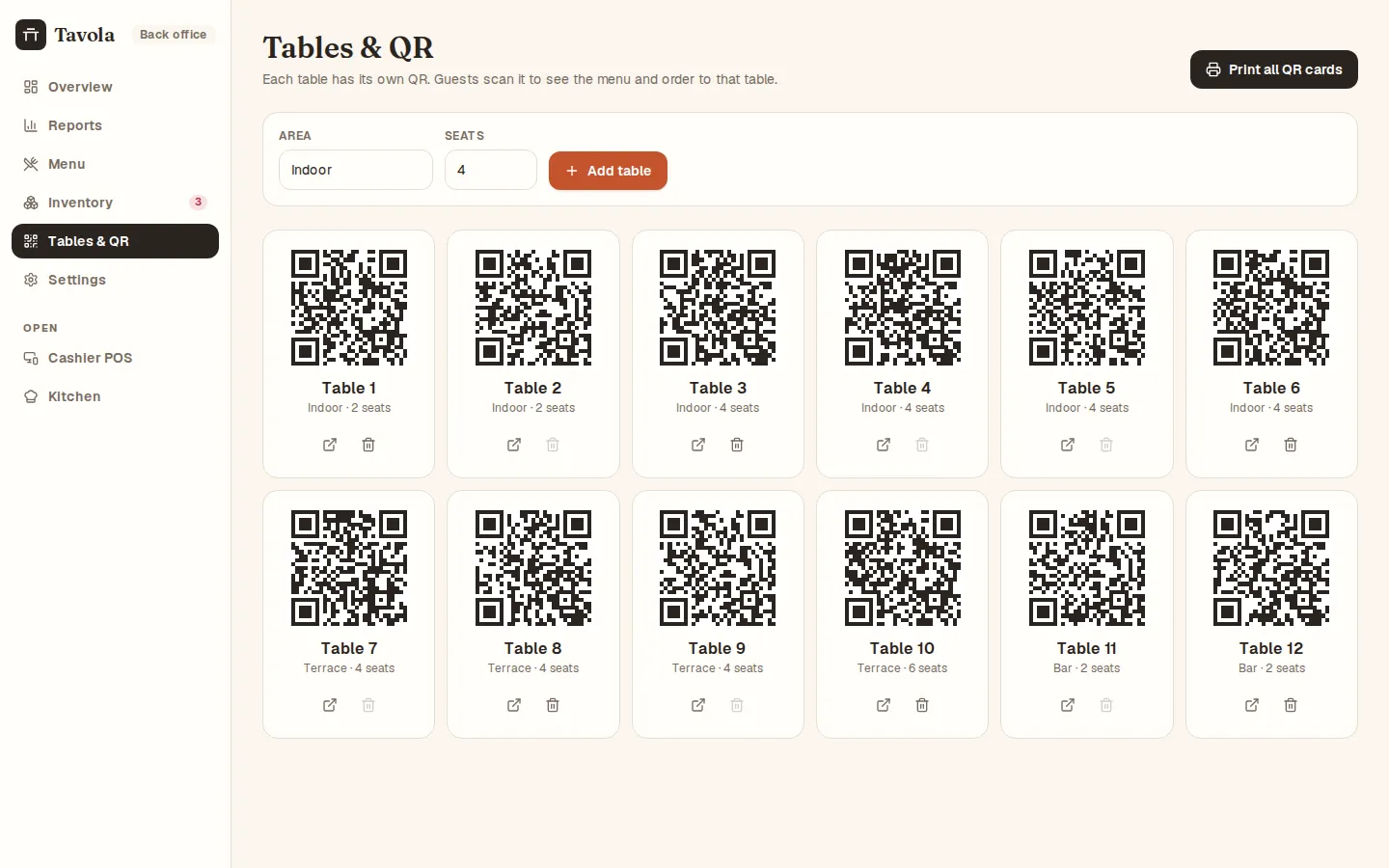The image size is (1389, 868).
Task: Click the Table 6 QR code
Action: click(x=1271, y=308)
